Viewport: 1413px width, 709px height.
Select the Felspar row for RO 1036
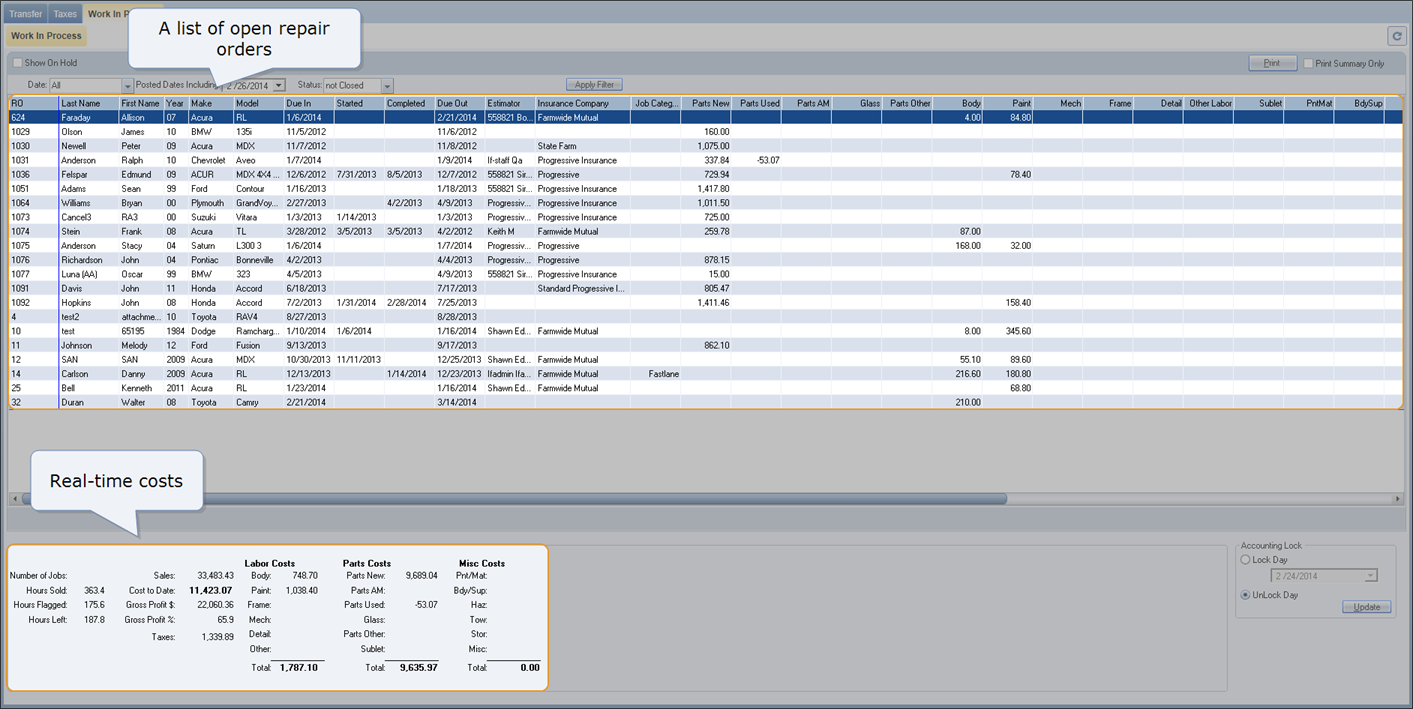tap(705, 174)
